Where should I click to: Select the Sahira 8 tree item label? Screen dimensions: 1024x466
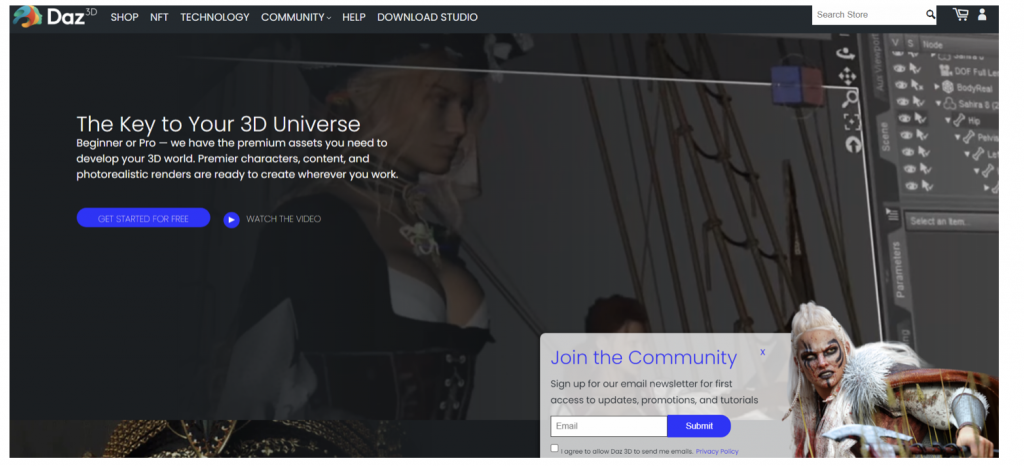(978, 104)
